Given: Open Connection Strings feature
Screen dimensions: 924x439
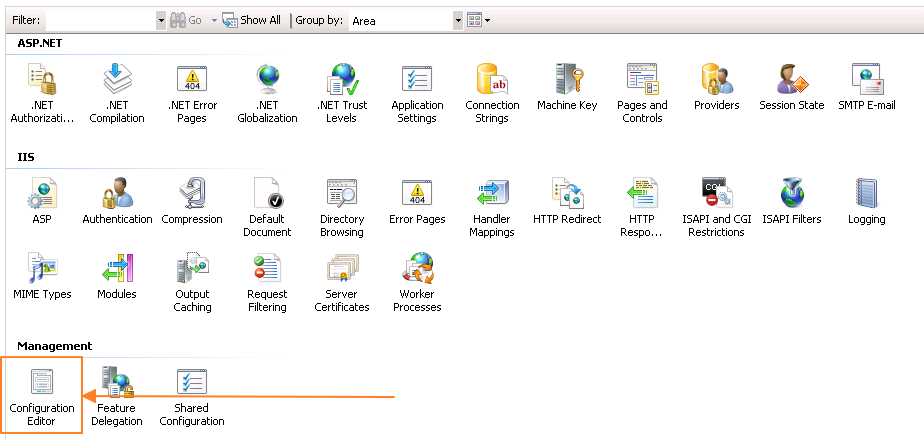Looking at the screenshot, I should coord(492,93).
